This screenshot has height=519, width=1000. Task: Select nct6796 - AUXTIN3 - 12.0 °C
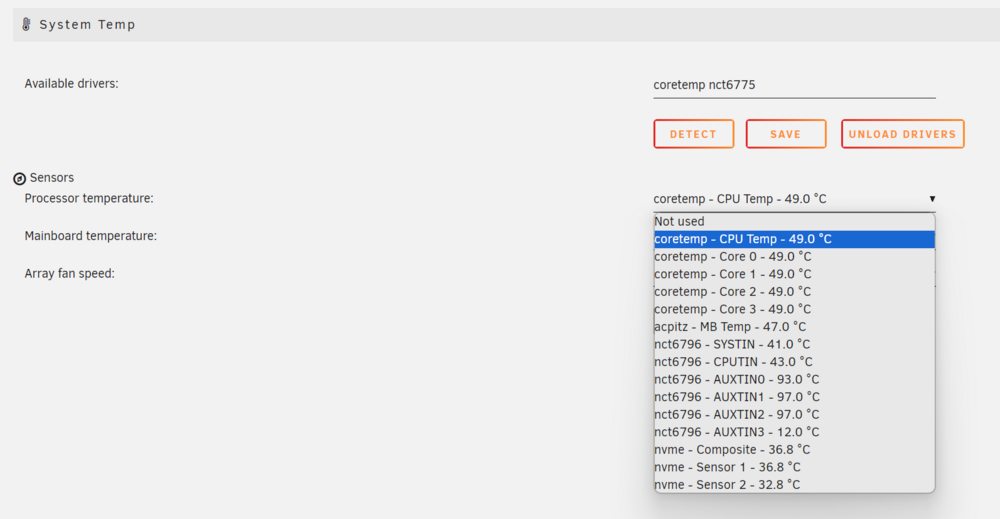click(x=794, y=432)
